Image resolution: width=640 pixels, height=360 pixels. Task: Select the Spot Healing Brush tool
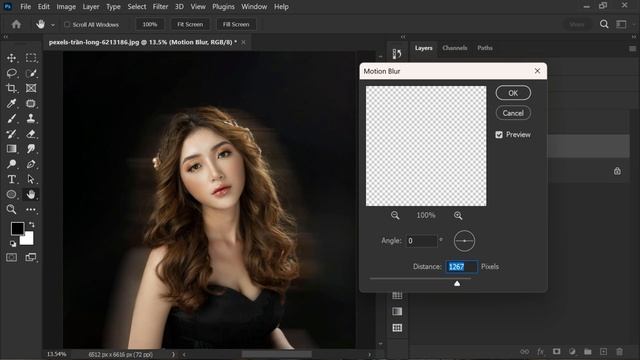tap(31, 103)
